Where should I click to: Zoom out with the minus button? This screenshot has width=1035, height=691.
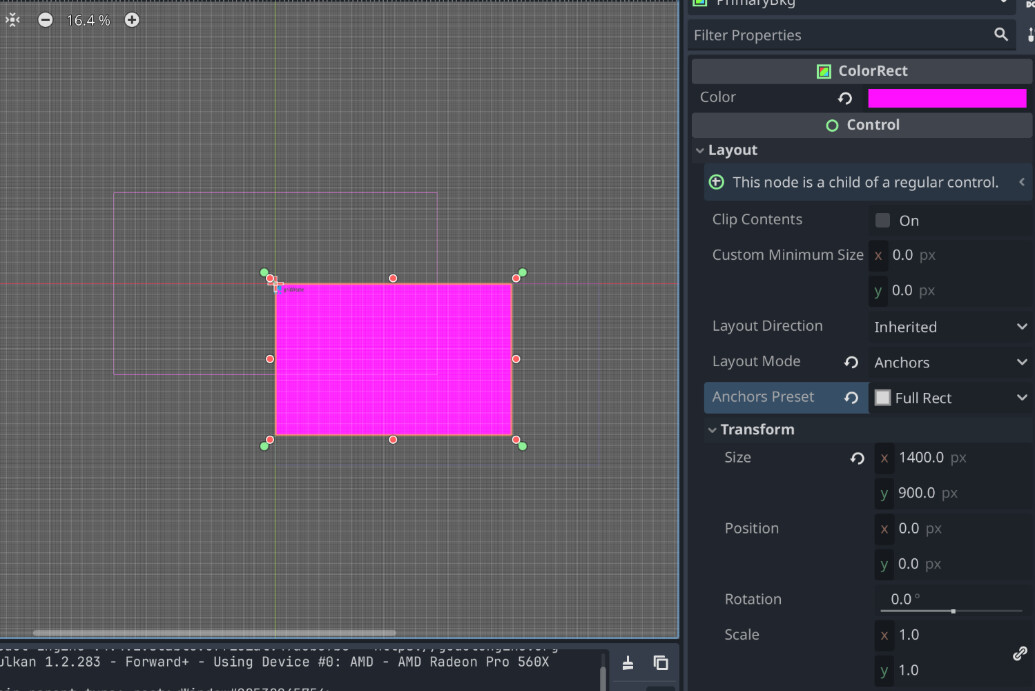pyautogui.click(x=45, y=20)
